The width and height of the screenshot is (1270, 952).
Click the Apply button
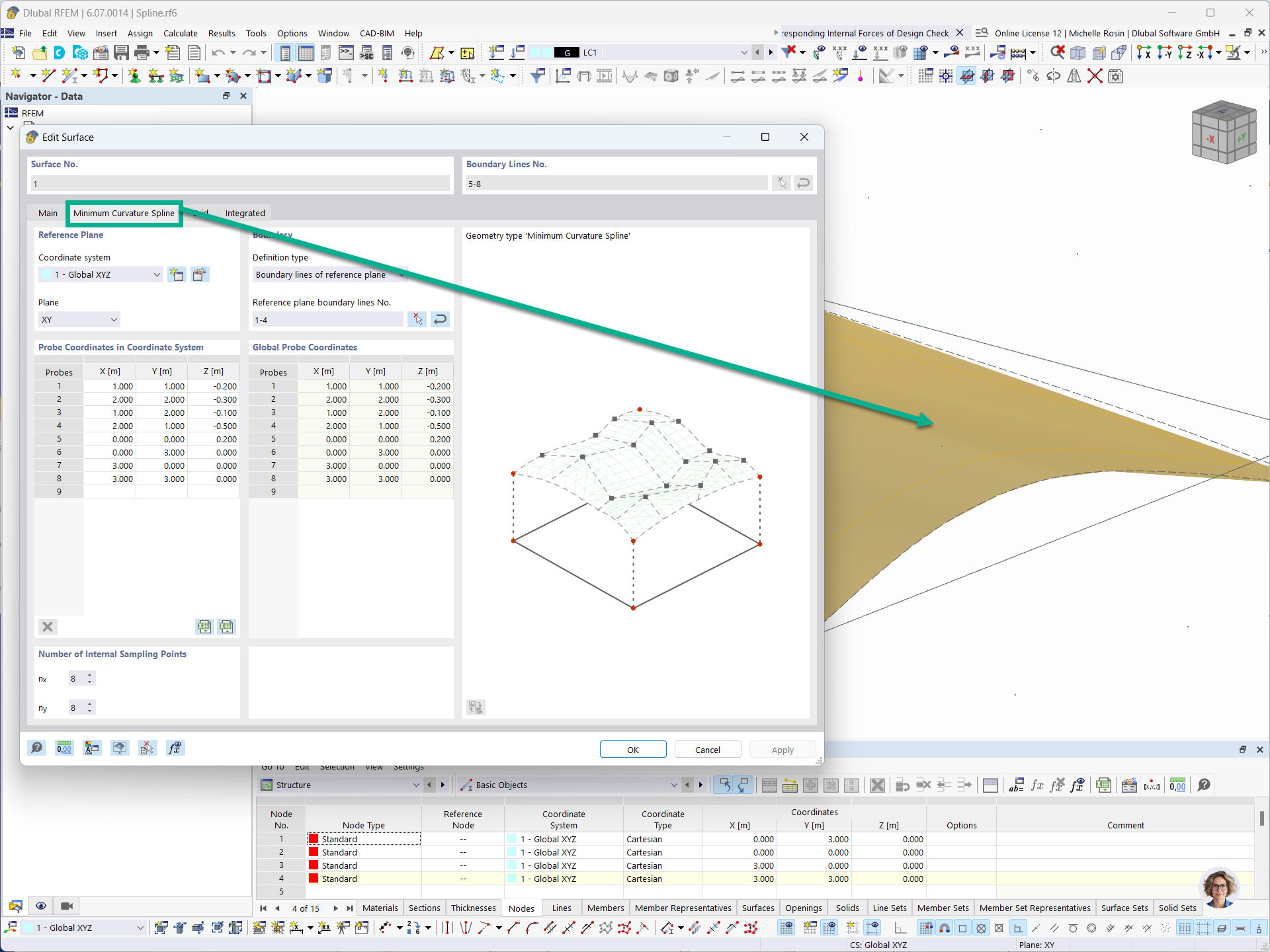pos(782,749)
